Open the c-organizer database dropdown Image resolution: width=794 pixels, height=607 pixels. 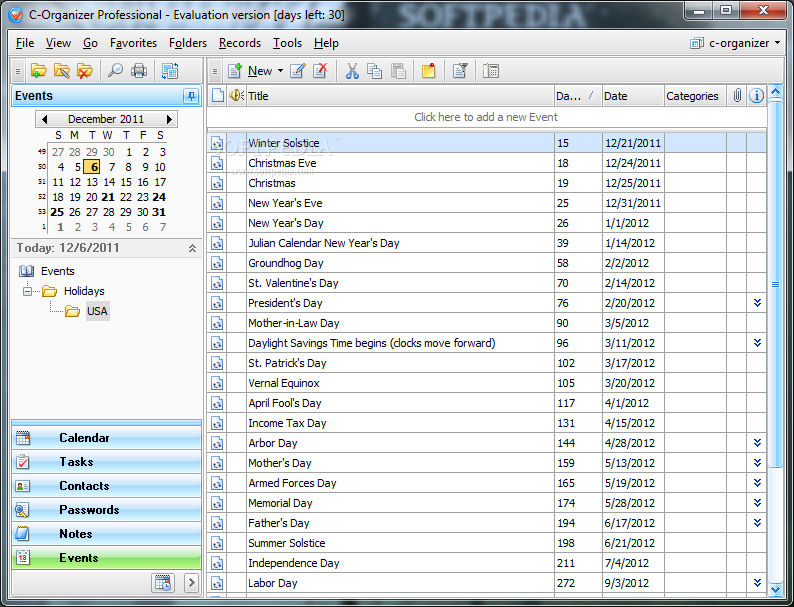coord(778,43)
